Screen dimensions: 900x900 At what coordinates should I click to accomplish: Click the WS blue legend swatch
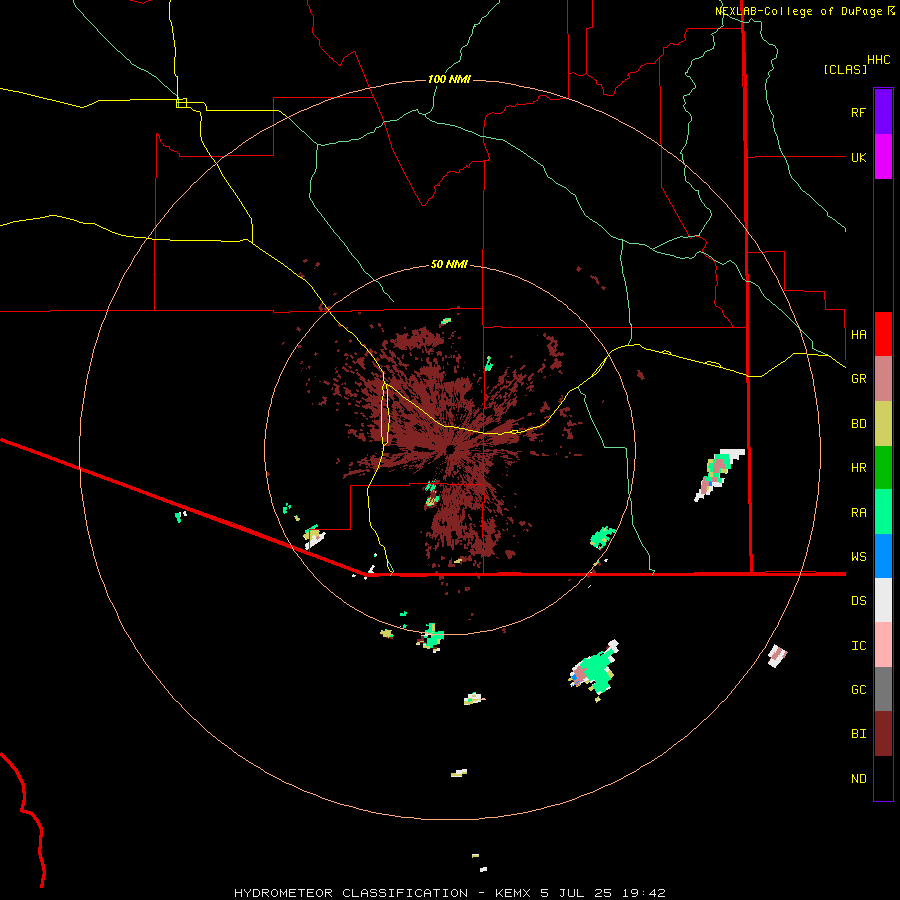point(883,556)
